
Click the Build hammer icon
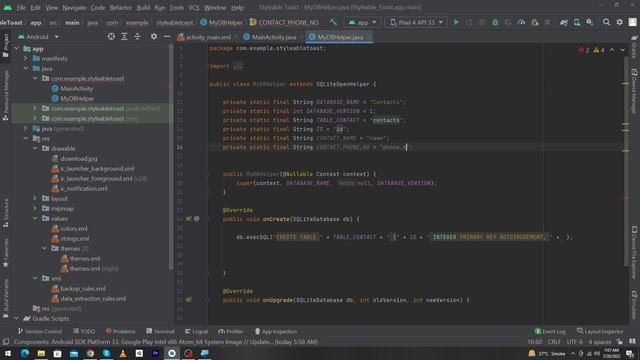333,22
